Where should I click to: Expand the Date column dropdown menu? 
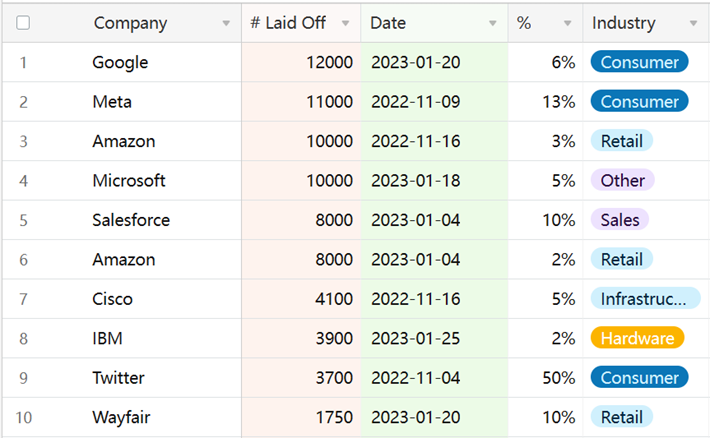click(492, 23)
